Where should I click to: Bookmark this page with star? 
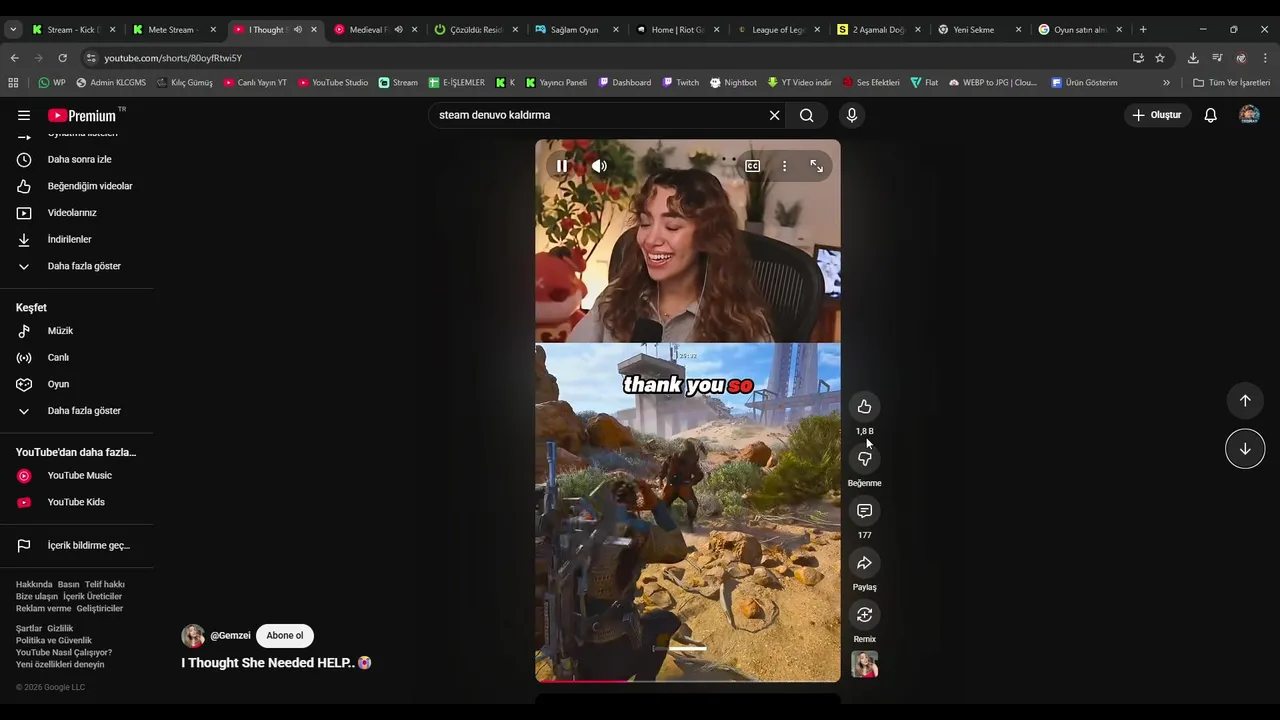click(1160, 58)
